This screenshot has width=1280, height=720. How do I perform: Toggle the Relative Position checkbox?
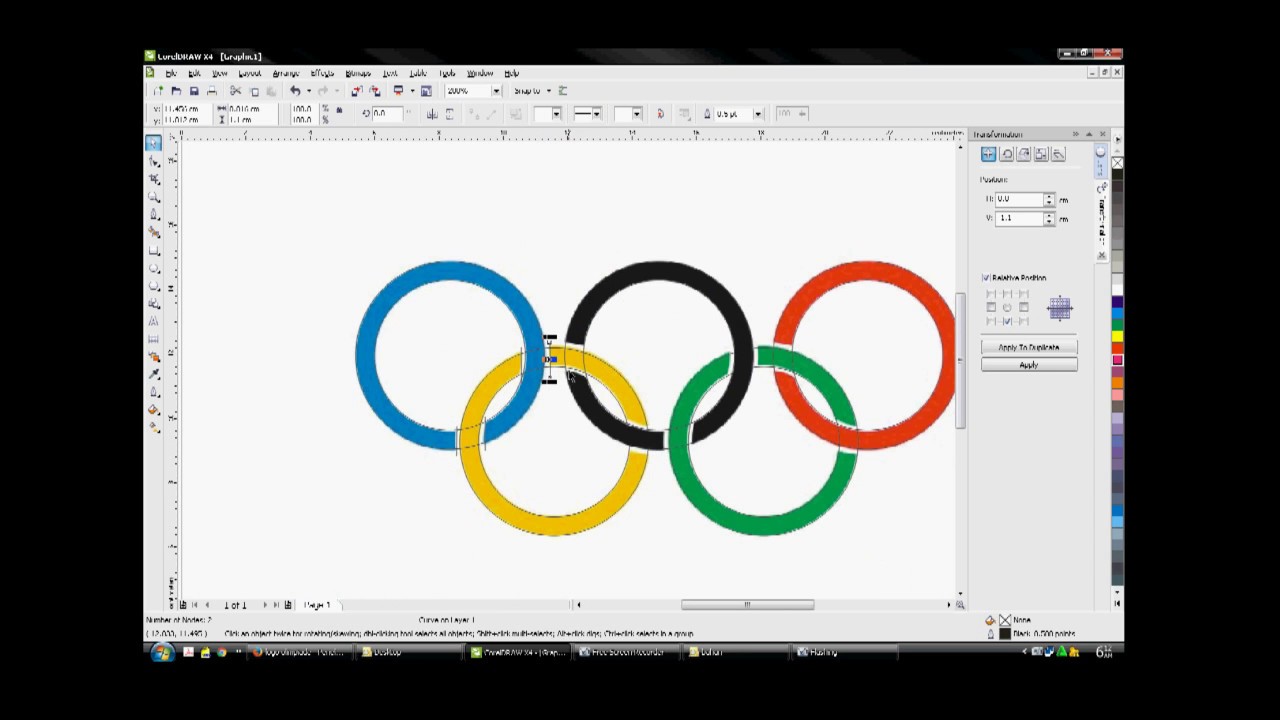986,277
